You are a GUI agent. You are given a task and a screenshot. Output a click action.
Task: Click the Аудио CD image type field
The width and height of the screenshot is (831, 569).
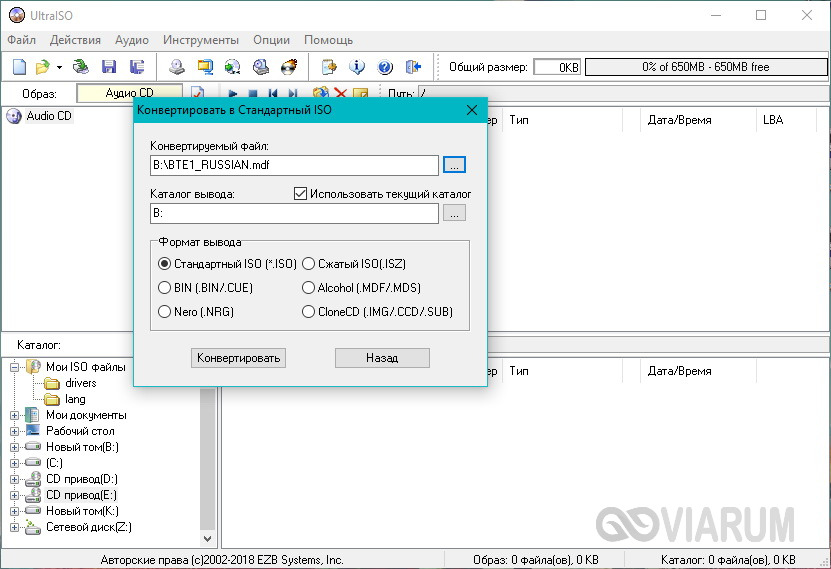pos(130,93)
